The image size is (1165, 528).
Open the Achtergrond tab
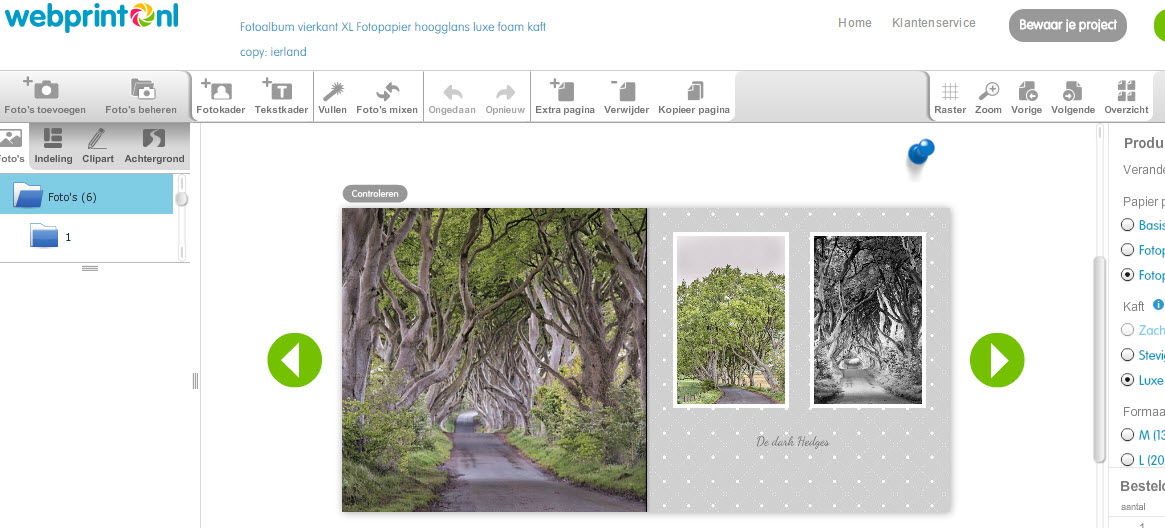(x=154, y=144)
